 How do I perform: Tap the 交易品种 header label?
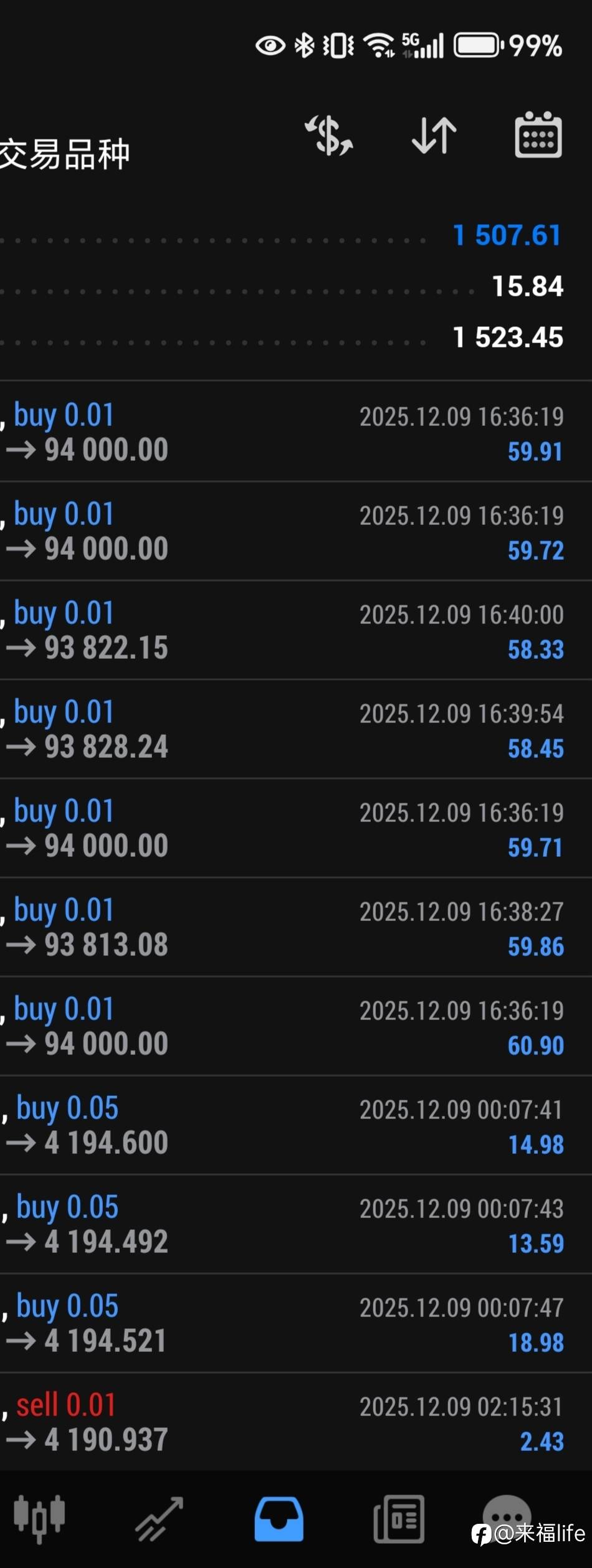pyautogui.click(x=65, y=154)
